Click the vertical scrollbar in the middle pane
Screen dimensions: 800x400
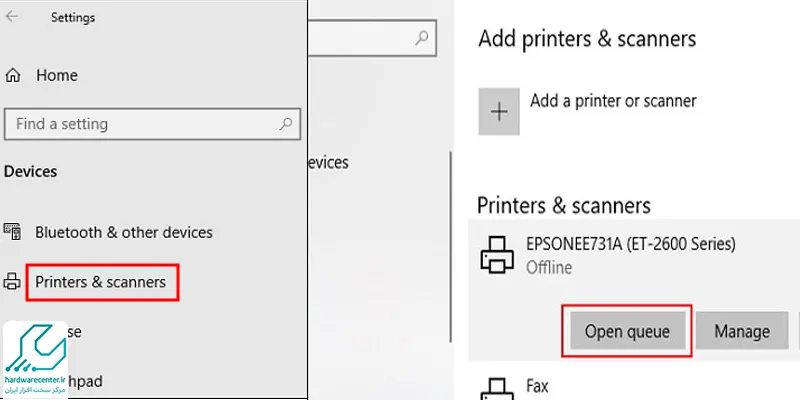click(450, 247)
